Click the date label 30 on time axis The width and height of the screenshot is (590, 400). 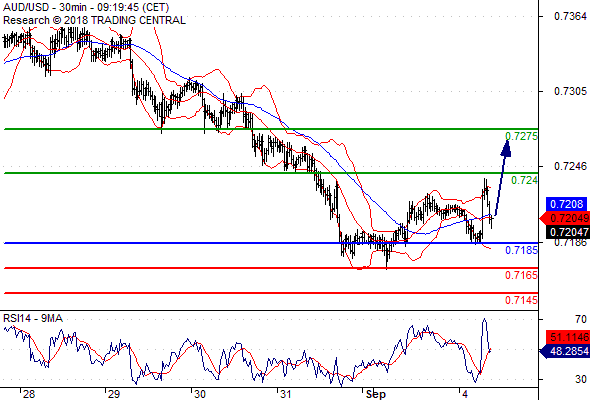coord(200,394)
